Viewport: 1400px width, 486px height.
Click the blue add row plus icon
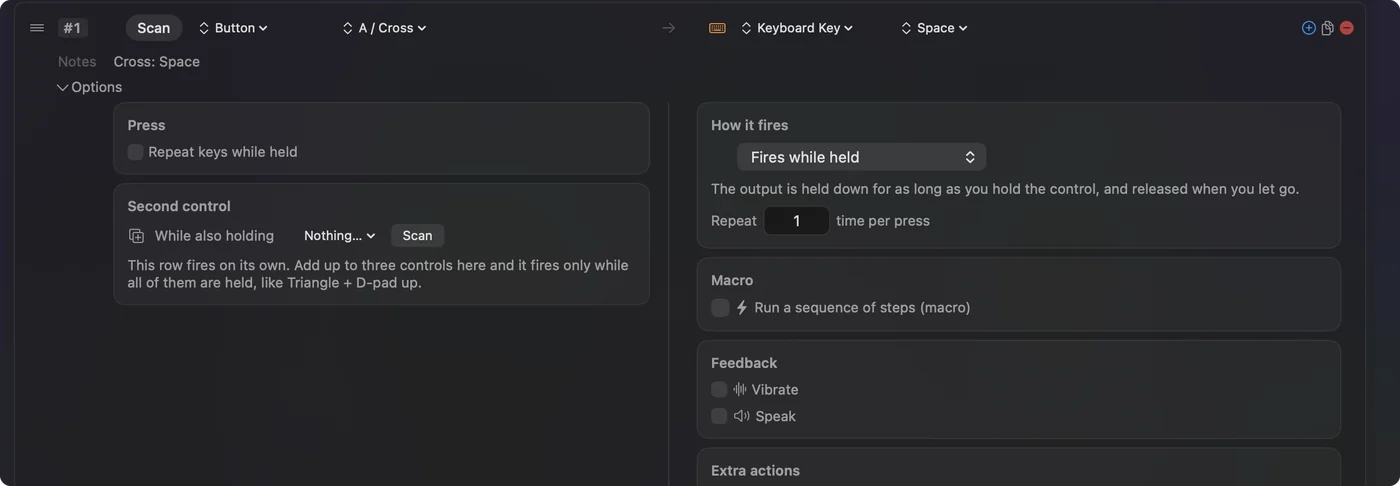pyautogui.click(x=1308, y=28)
